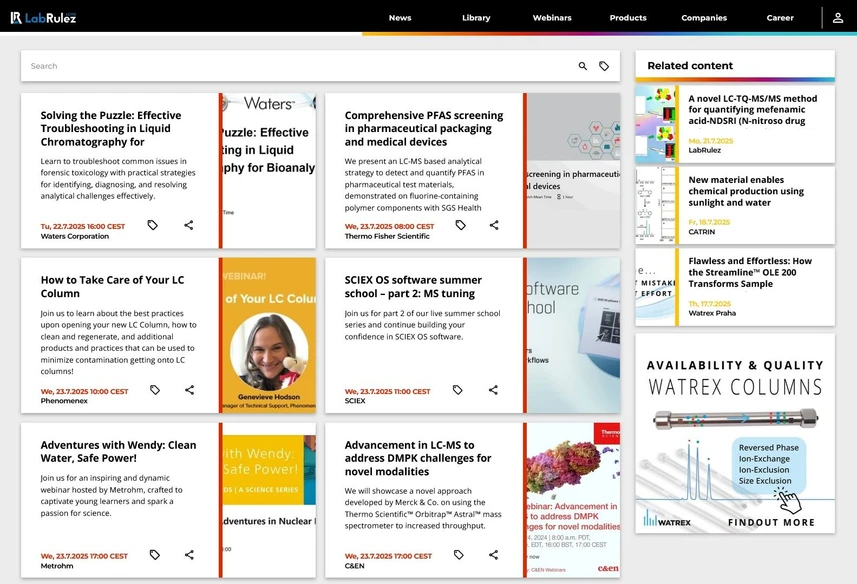The width and height of the screenshot is (857, 584).
Task: Share the SCIEX OS summer school webinar
Action: [492, 388]
